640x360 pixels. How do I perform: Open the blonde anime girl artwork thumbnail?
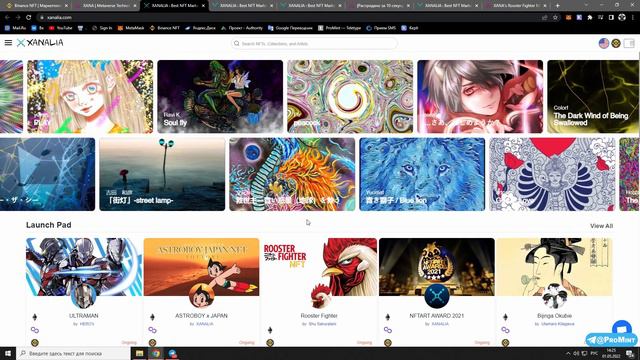pos(90,96)
